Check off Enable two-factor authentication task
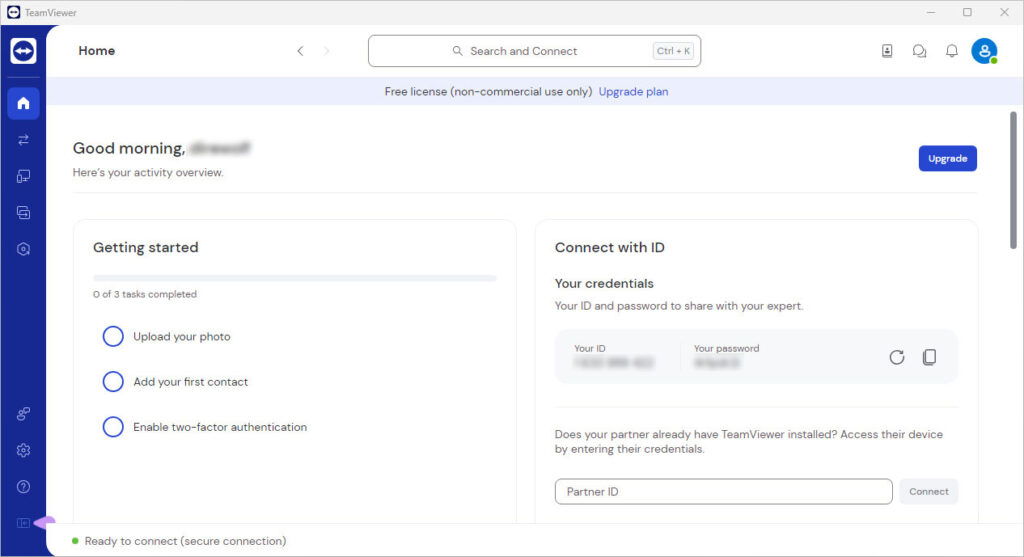 (x=113, y=426)
